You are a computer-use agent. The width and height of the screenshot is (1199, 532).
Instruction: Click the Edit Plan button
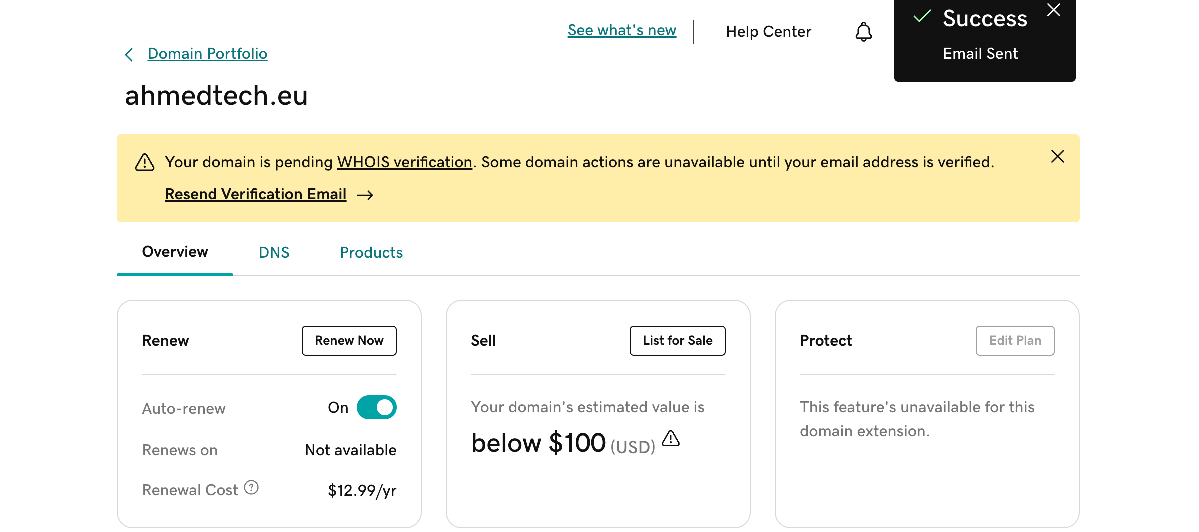pos(1014,341)
